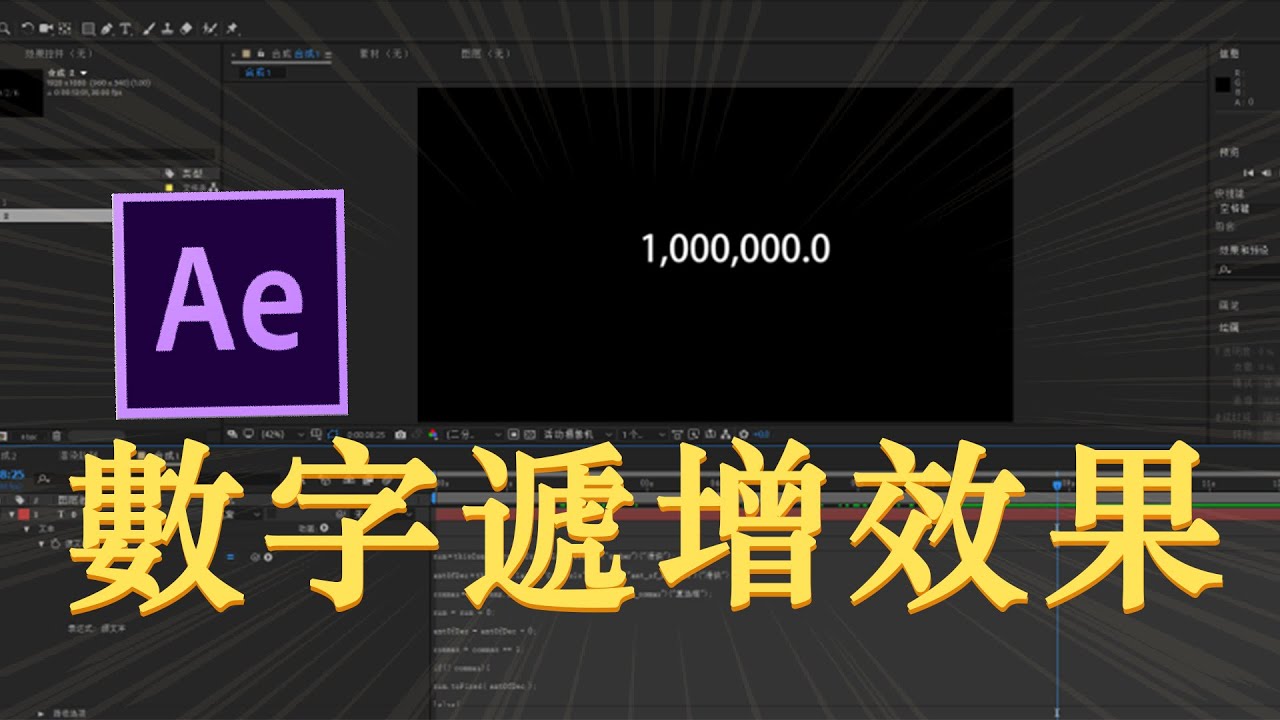Open the 信息 panel header

[x=1229, y=54]
